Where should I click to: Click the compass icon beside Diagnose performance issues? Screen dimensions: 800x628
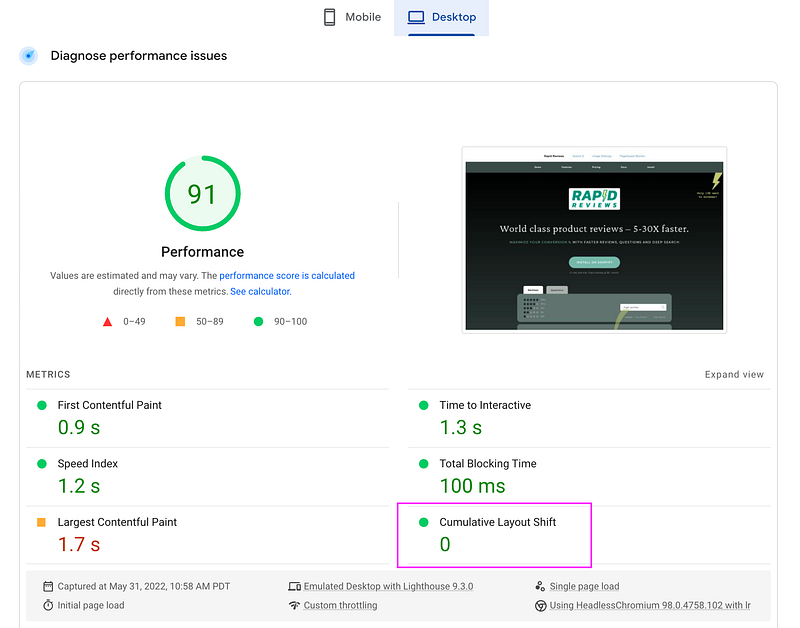pos(29,56)
